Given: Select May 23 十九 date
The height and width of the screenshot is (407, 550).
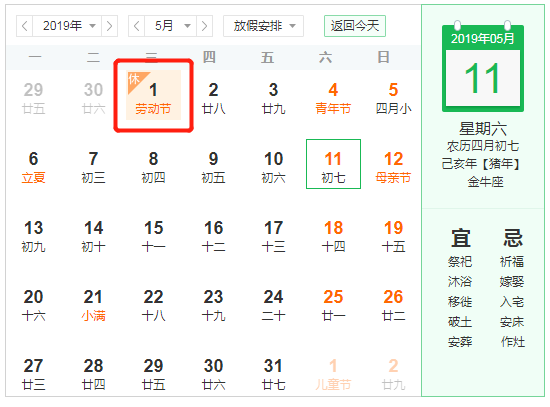Looking at the screenshot, I should click(x=213, y=306).
